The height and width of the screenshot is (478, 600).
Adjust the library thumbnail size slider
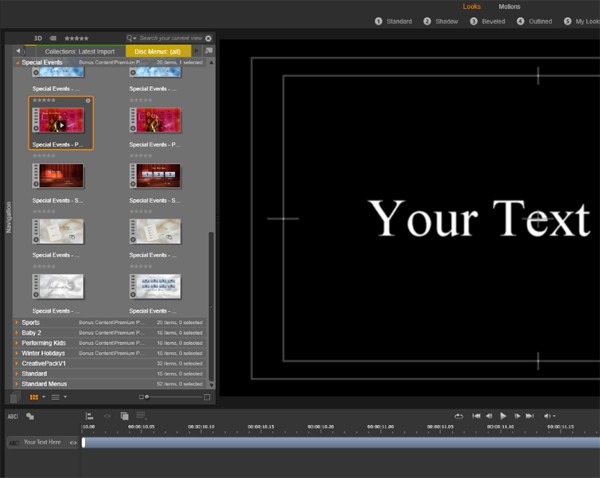(146, 397)
